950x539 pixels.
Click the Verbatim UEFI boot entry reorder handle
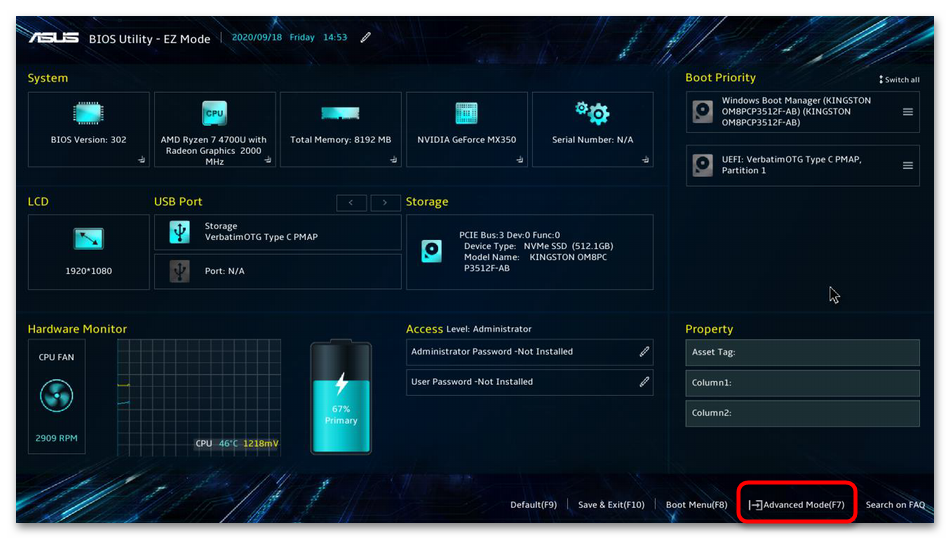[x=908, y=166]
